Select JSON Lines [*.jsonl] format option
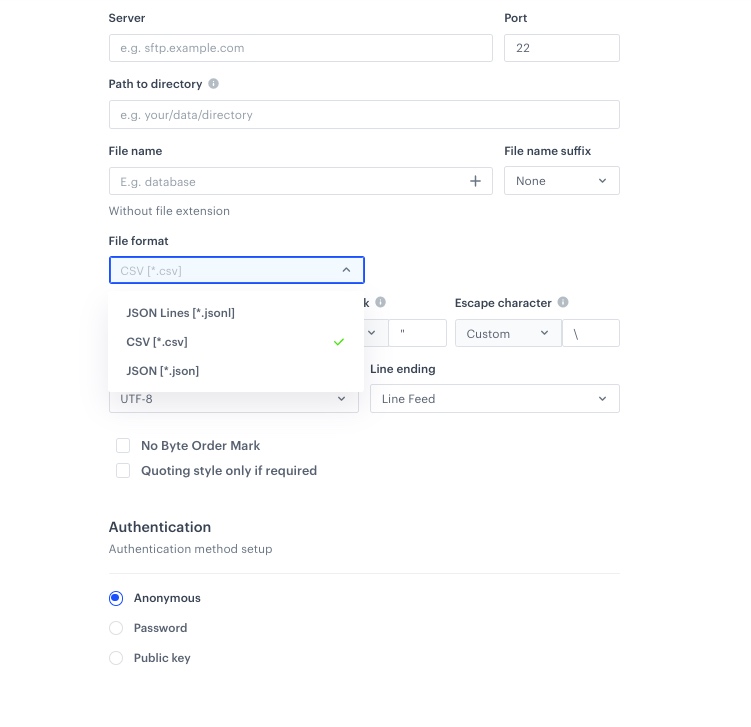 tap(180, 313)
